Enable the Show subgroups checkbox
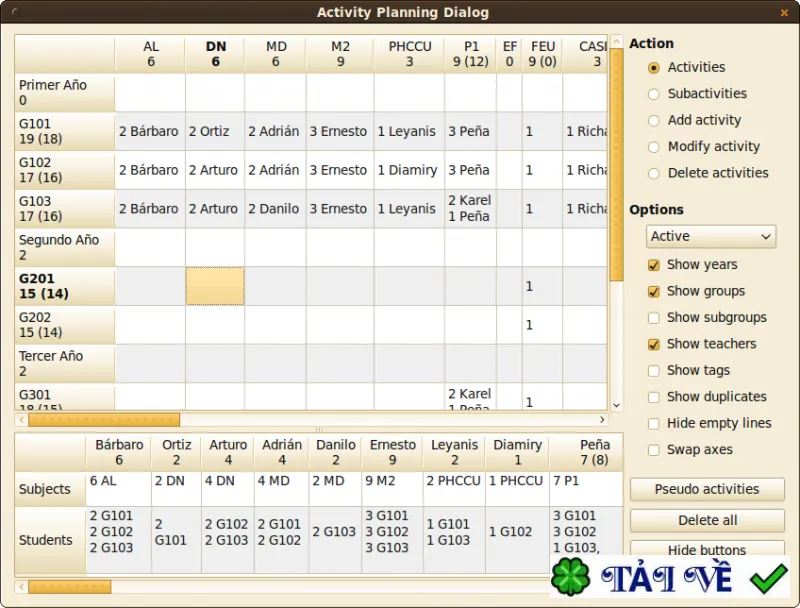Viewport: 800px width, 608px height. (654, 318)
